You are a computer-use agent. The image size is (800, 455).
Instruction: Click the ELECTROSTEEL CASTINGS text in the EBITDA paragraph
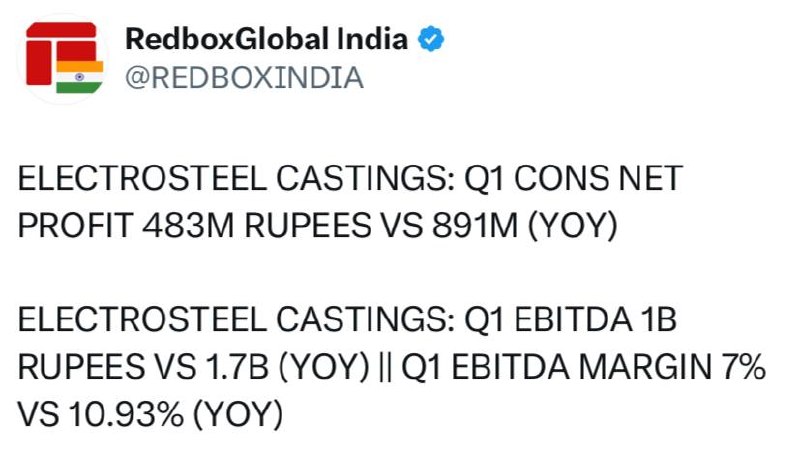click(237, 320)
